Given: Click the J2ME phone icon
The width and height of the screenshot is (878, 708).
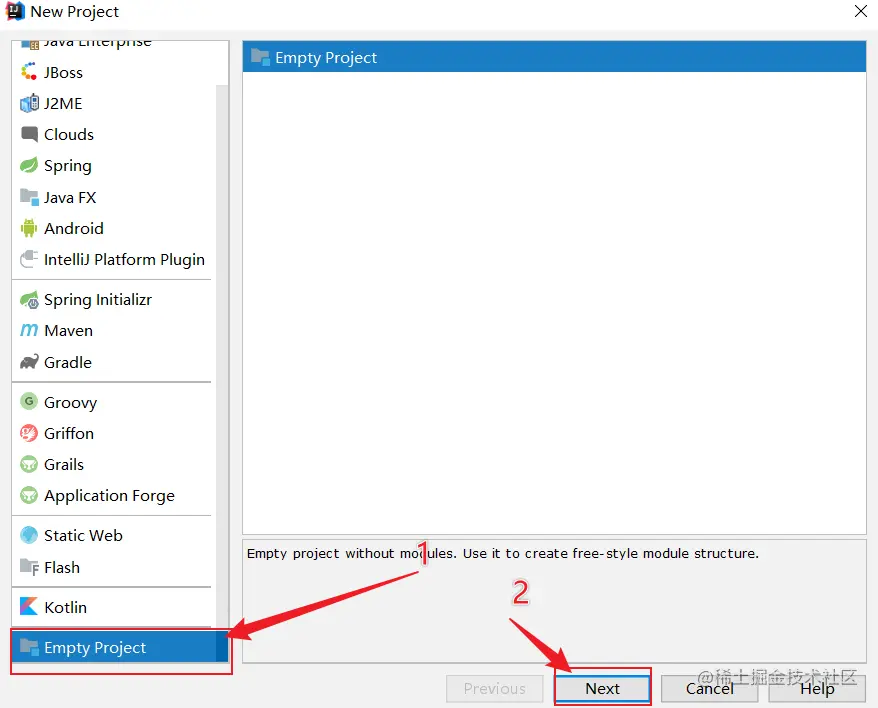Looking at the screenshot, I should [29, 104].
